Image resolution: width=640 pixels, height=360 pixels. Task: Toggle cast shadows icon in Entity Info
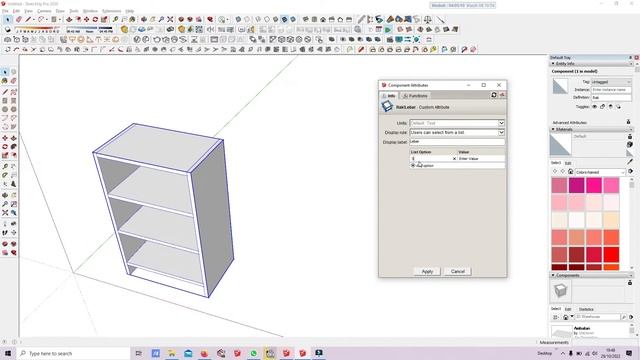(618, 107)
